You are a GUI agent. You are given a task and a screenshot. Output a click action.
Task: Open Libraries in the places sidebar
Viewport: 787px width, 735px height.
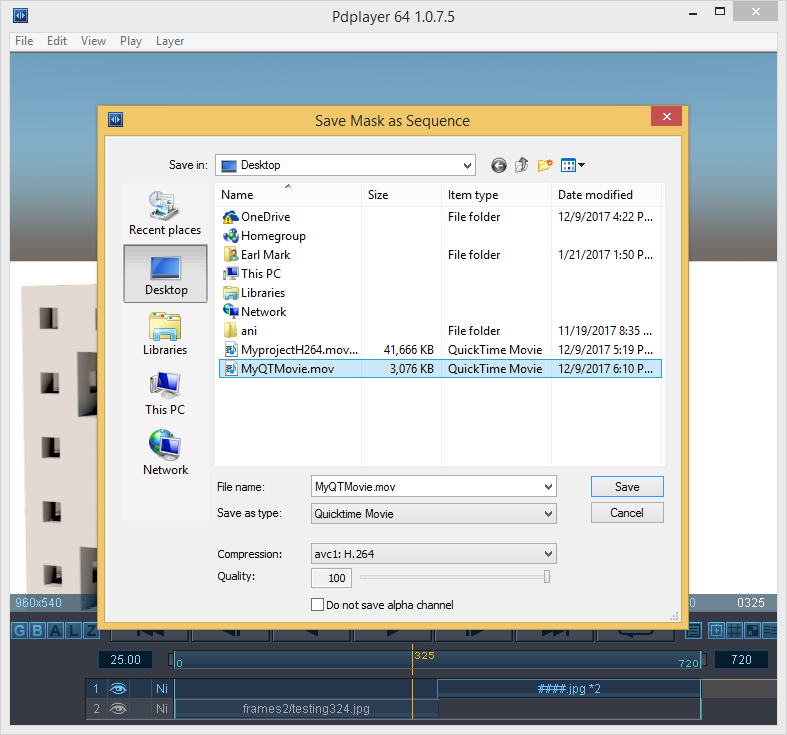point(165,334)
